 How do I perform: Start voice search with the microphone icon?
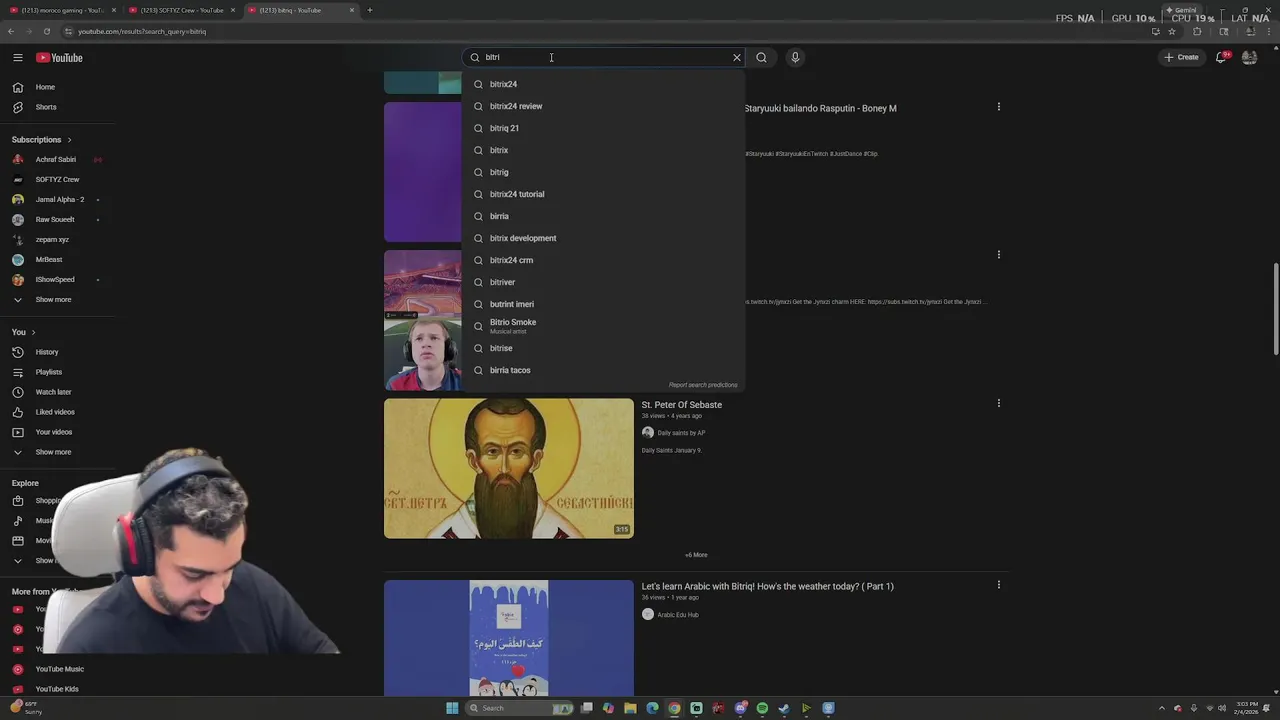coord(795,57)
